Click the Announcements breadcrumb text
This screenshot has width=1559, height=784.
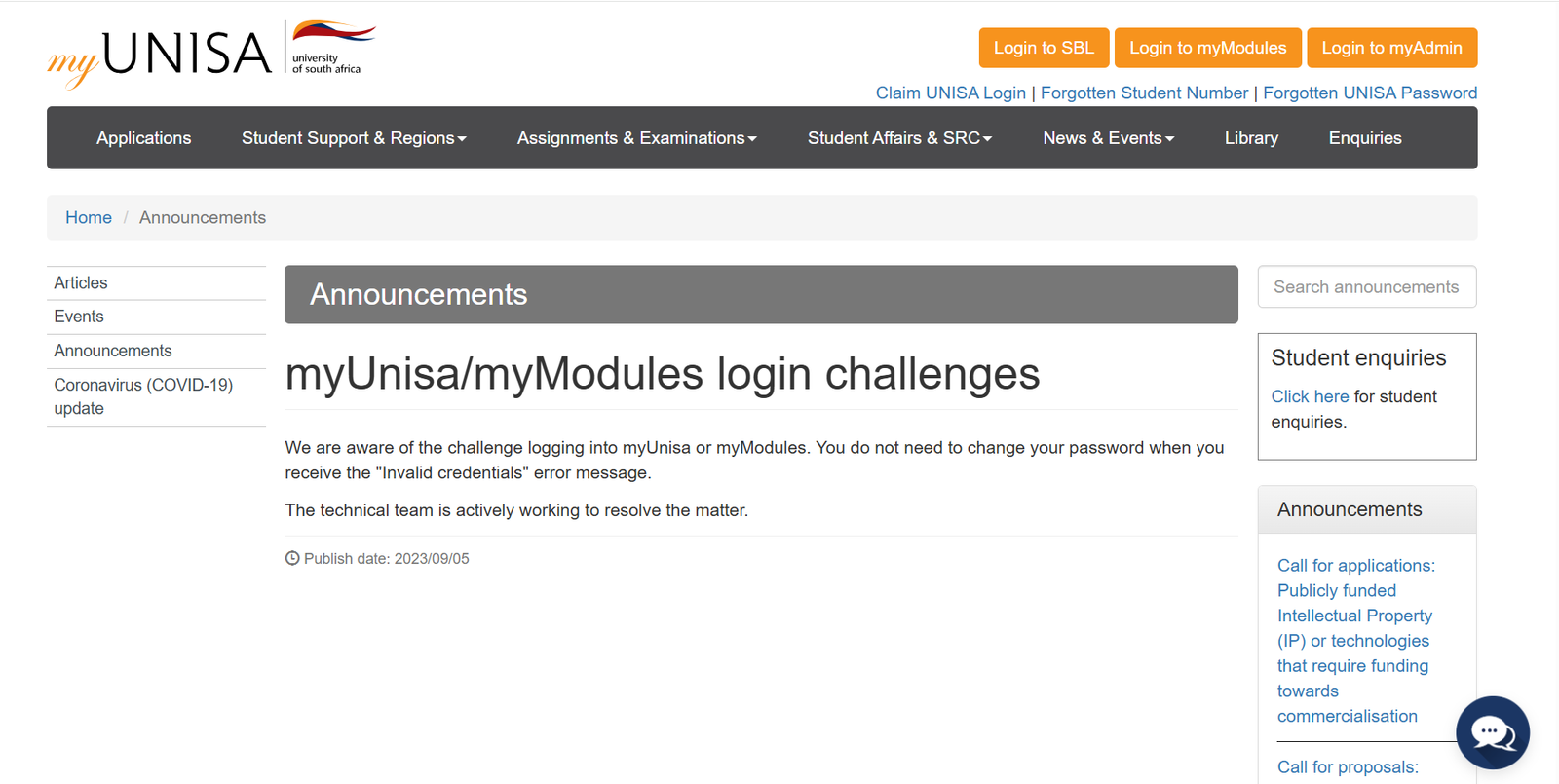coord(203,217)
